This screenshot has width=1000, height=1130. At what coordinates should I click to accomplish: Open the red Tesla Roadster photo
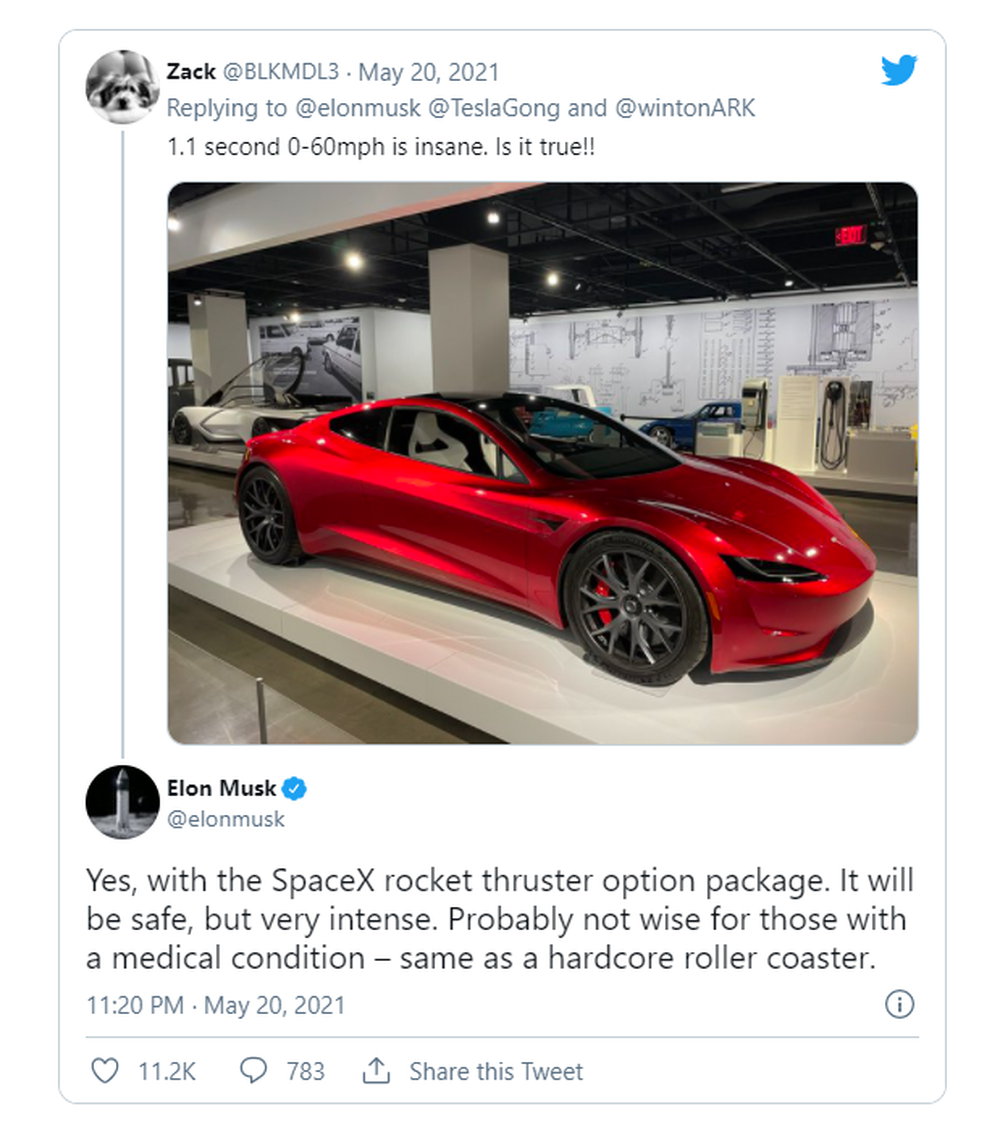542,462
